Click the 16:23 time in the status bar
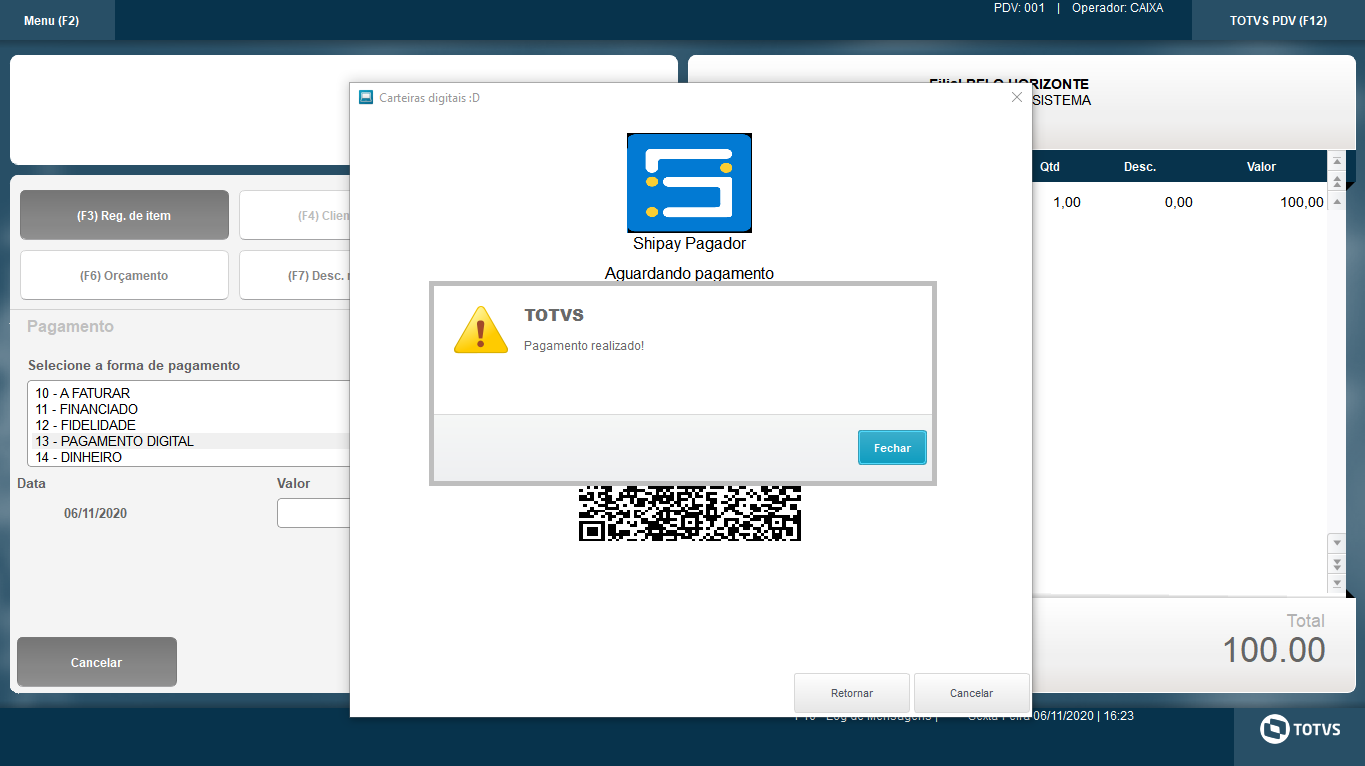The width and height of the screenshot is (1365, 766). 1121,716
